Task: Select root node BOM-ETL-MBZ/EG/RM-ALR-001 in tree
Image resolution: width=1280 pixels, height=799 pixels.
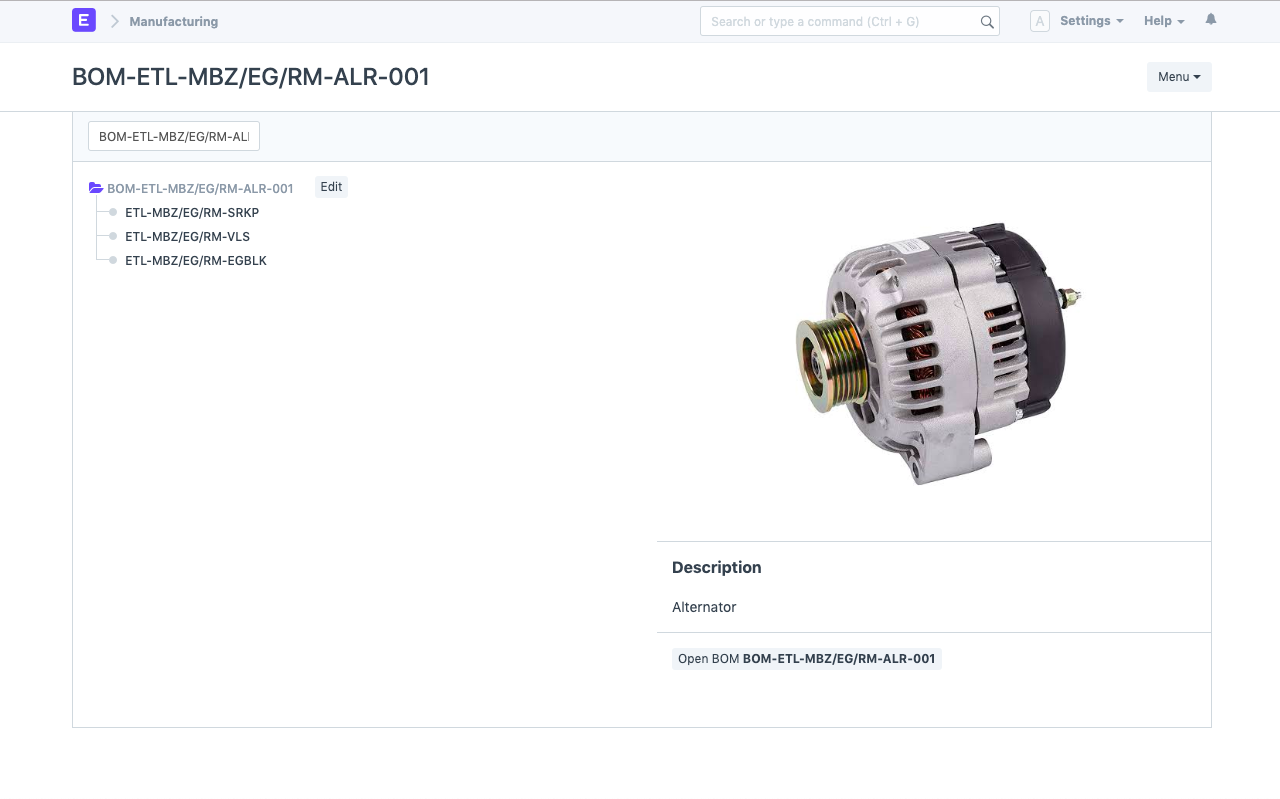Action: (x=200, y=188)
